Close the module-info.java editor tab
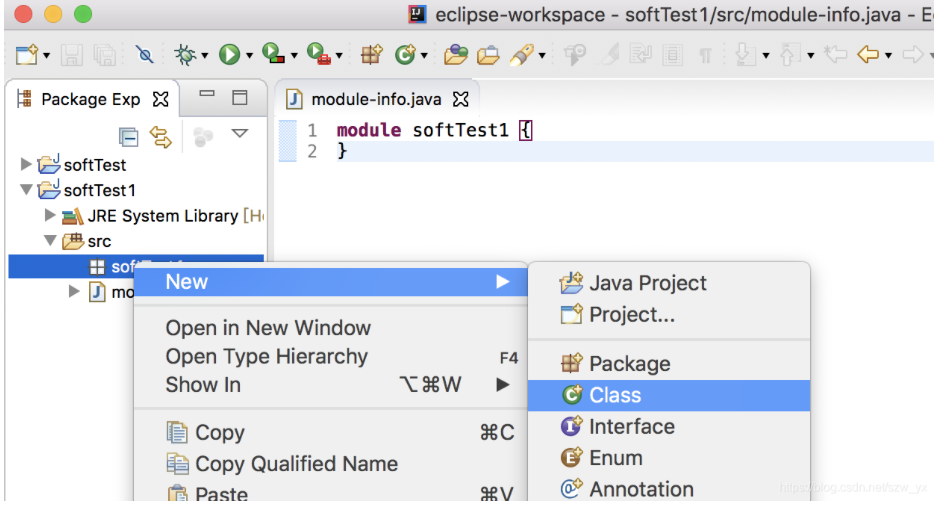The image size is (934, 510). (461, 99)
